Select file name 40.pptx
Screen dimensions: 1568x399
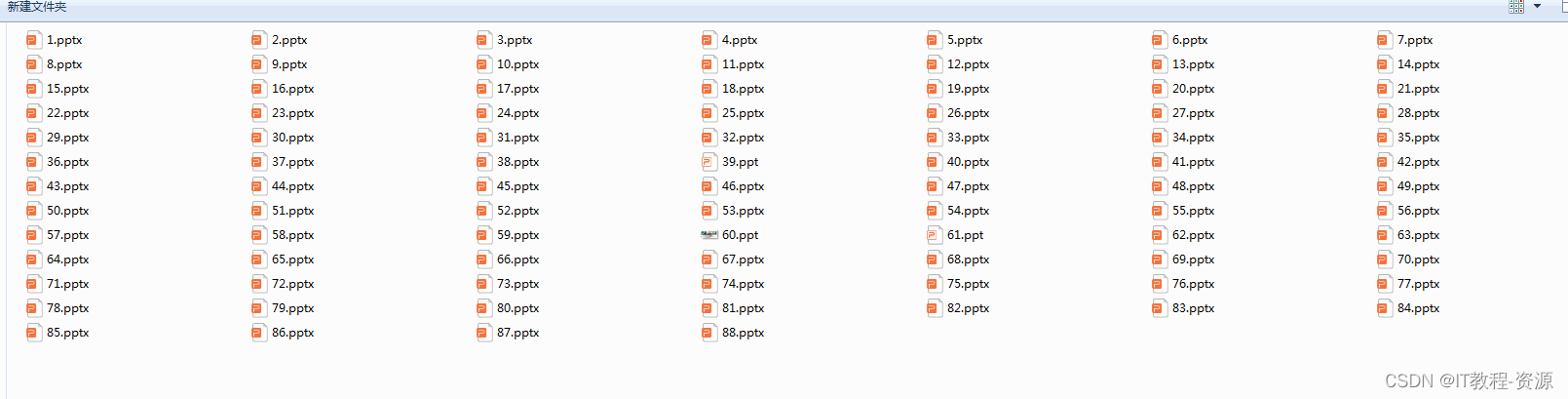969,162
